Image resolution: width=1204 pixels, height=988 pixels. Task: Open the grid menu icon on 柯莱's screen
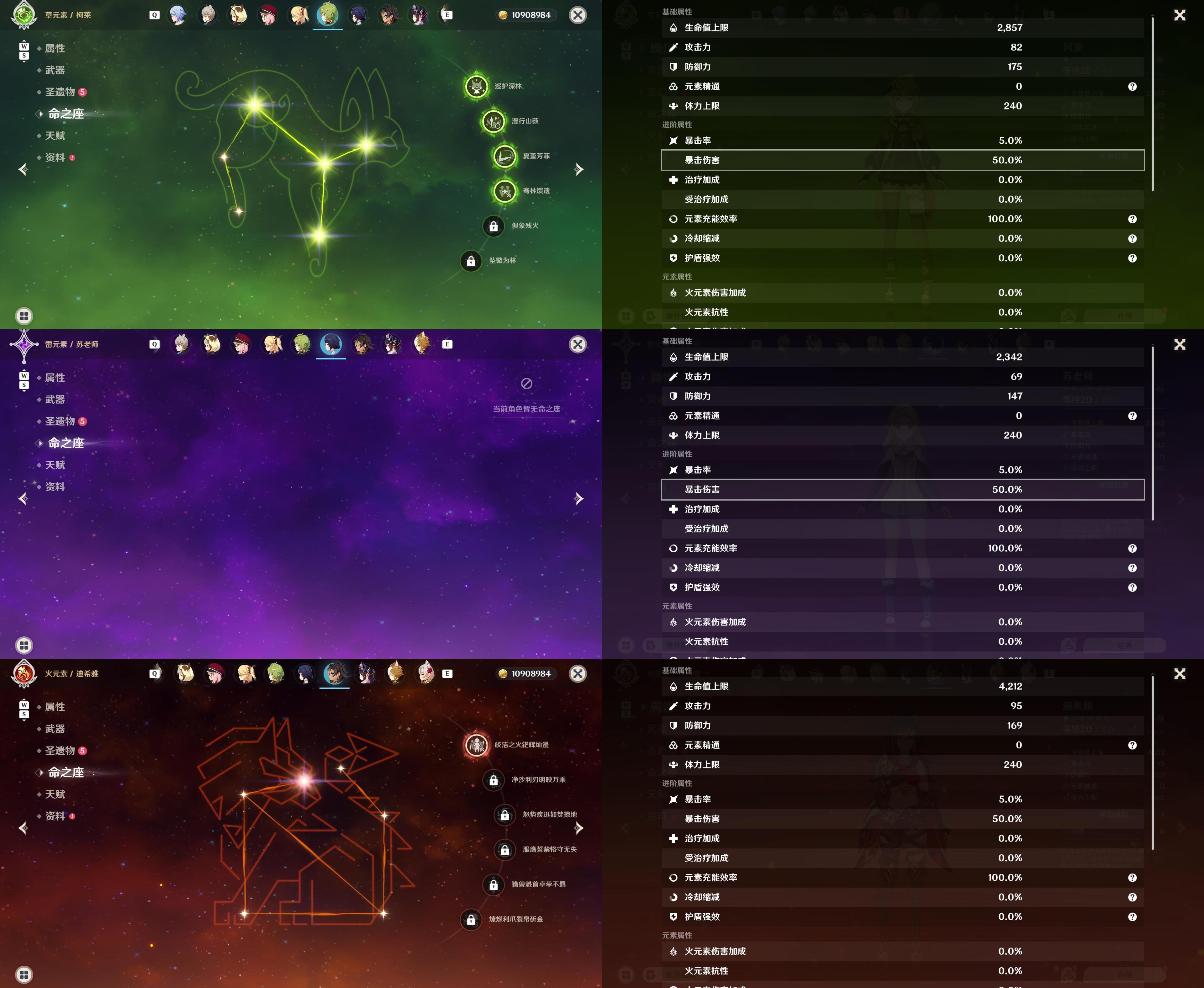pos(24,316)
